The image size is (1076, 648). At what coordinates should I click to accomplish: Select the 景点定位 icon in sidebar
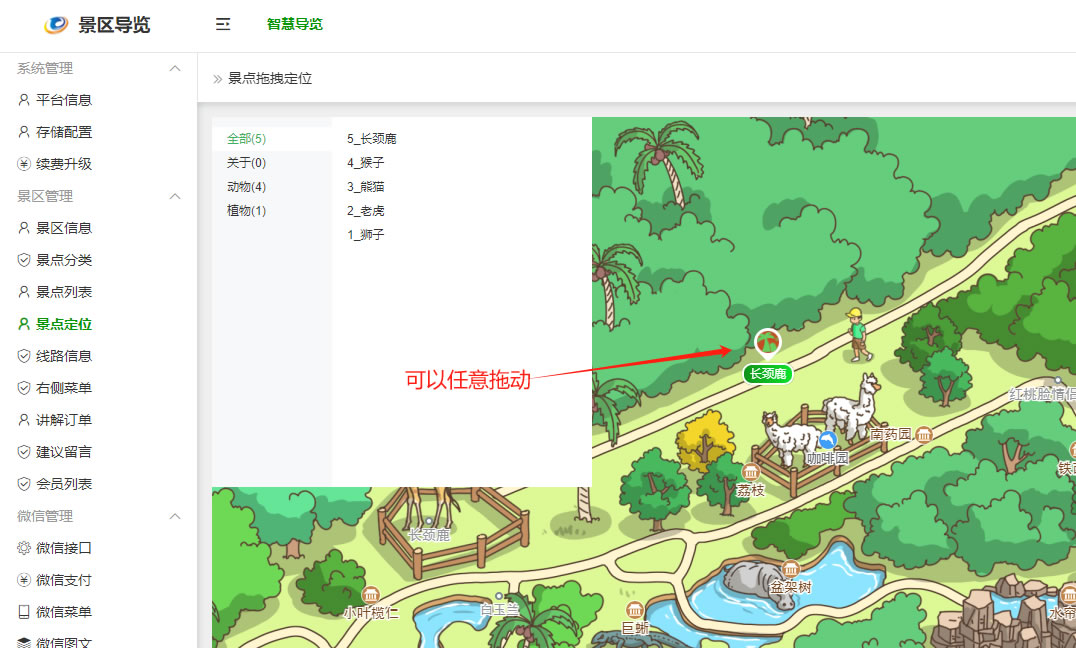pyautogui.click(x=22, y=323)
